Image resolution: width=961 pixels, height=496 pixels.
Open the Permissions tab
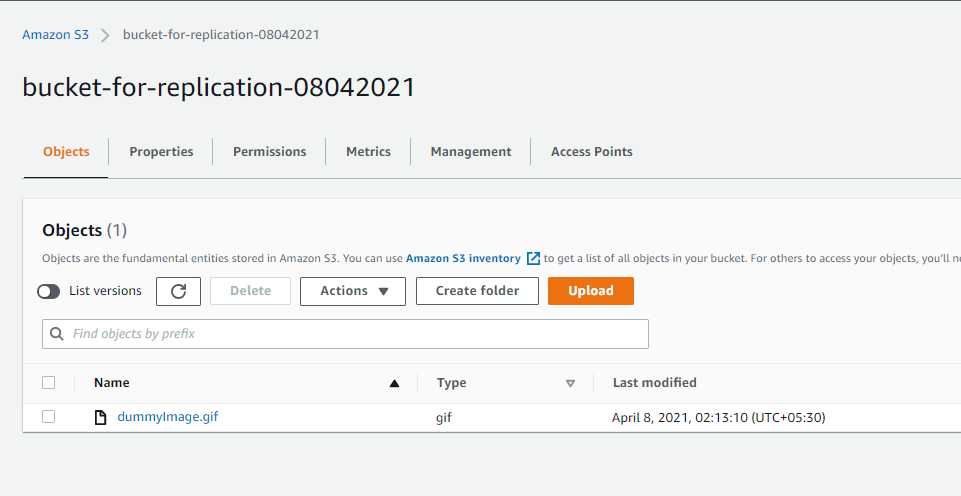tap(269, 152)
